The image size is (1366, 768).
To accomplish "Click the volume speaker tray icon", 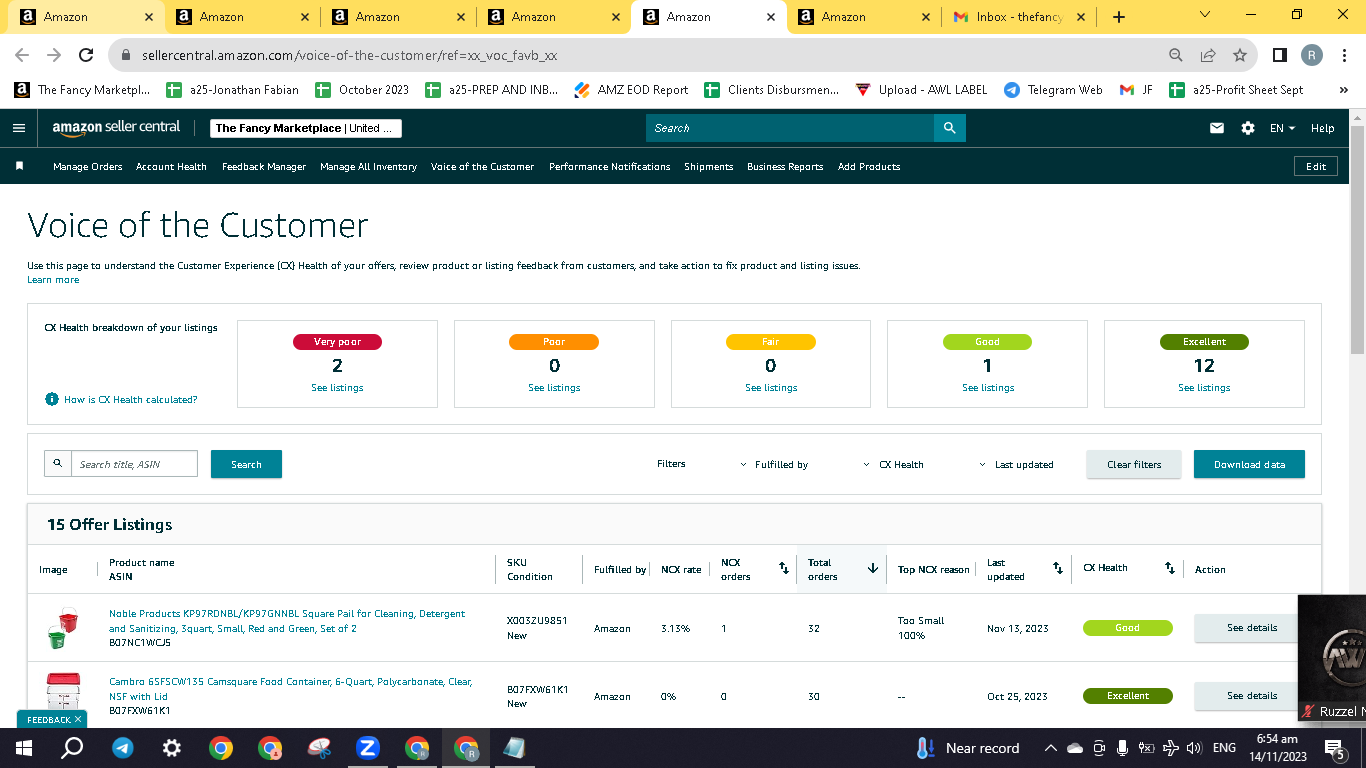I will [1193, 748].
